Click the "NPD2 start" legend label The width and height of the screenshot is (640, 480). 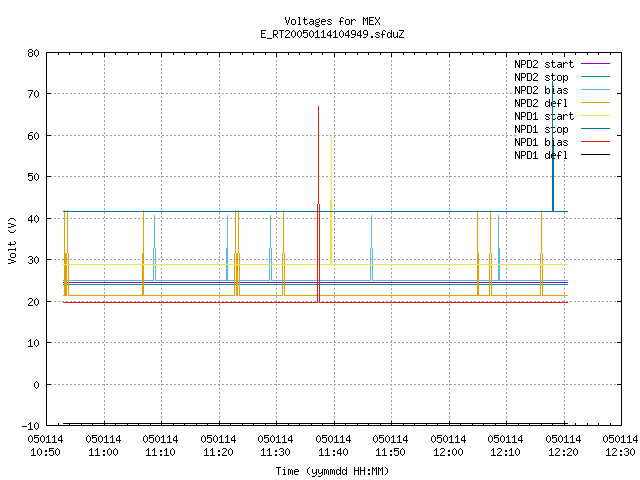(x=544, y=64)
